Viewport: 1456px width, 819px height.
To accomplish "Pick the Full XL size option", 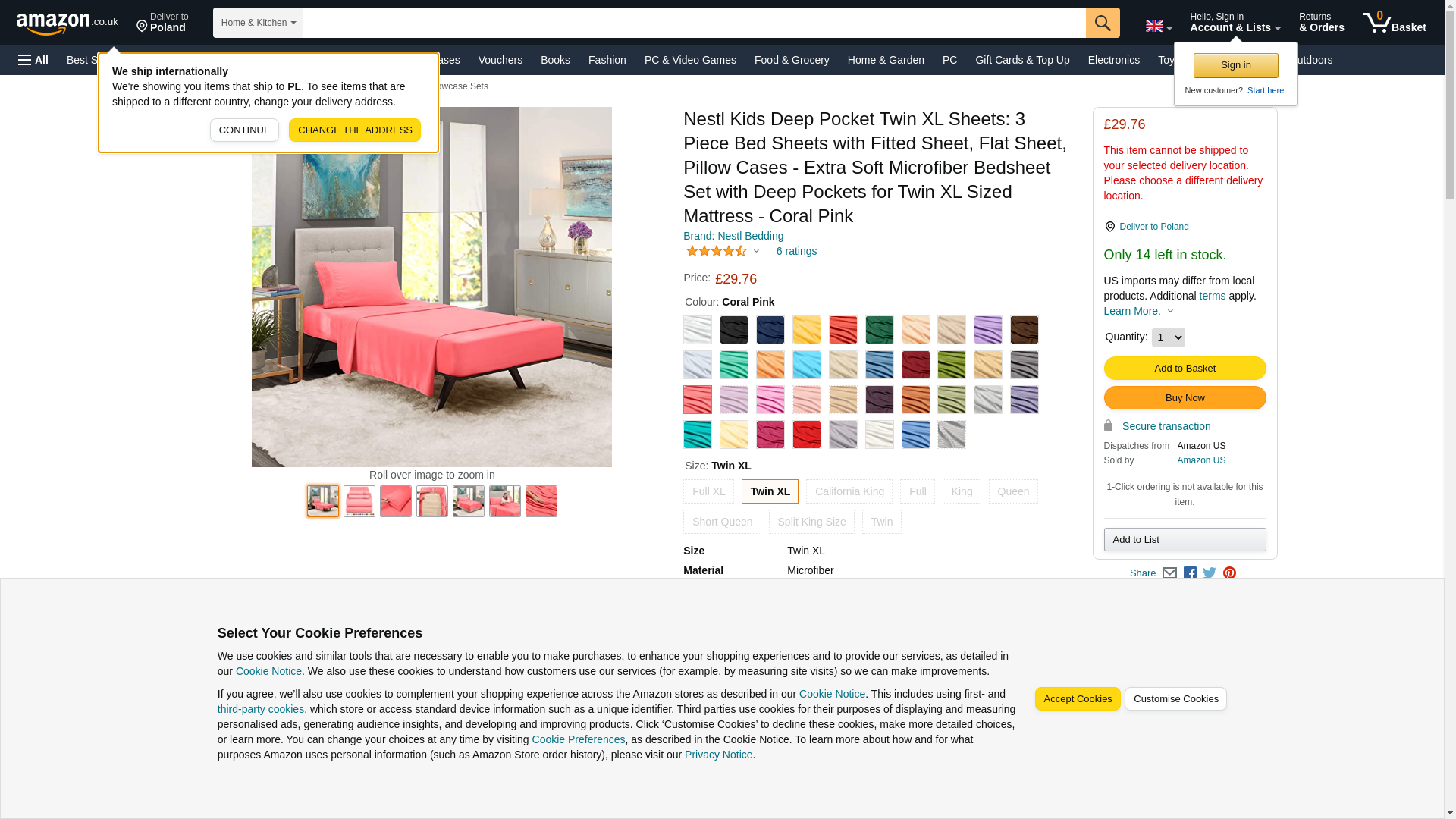I will pyautogui.click(x=708, y=491).
